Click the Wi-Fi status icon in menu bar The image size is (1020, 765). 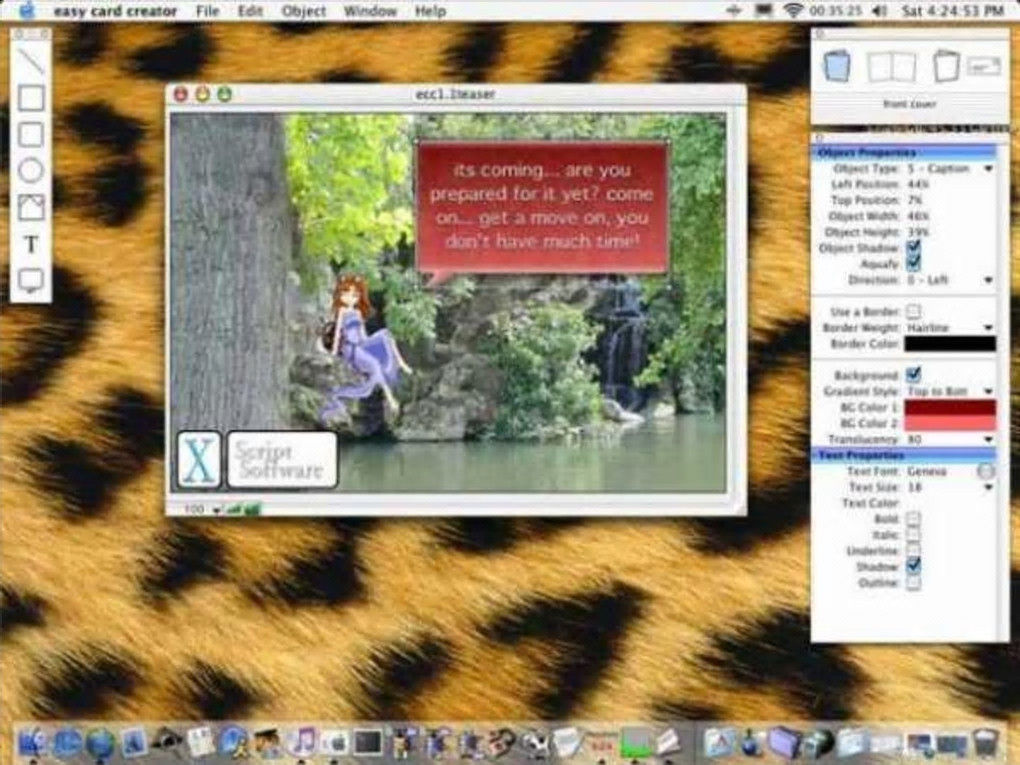793,10
